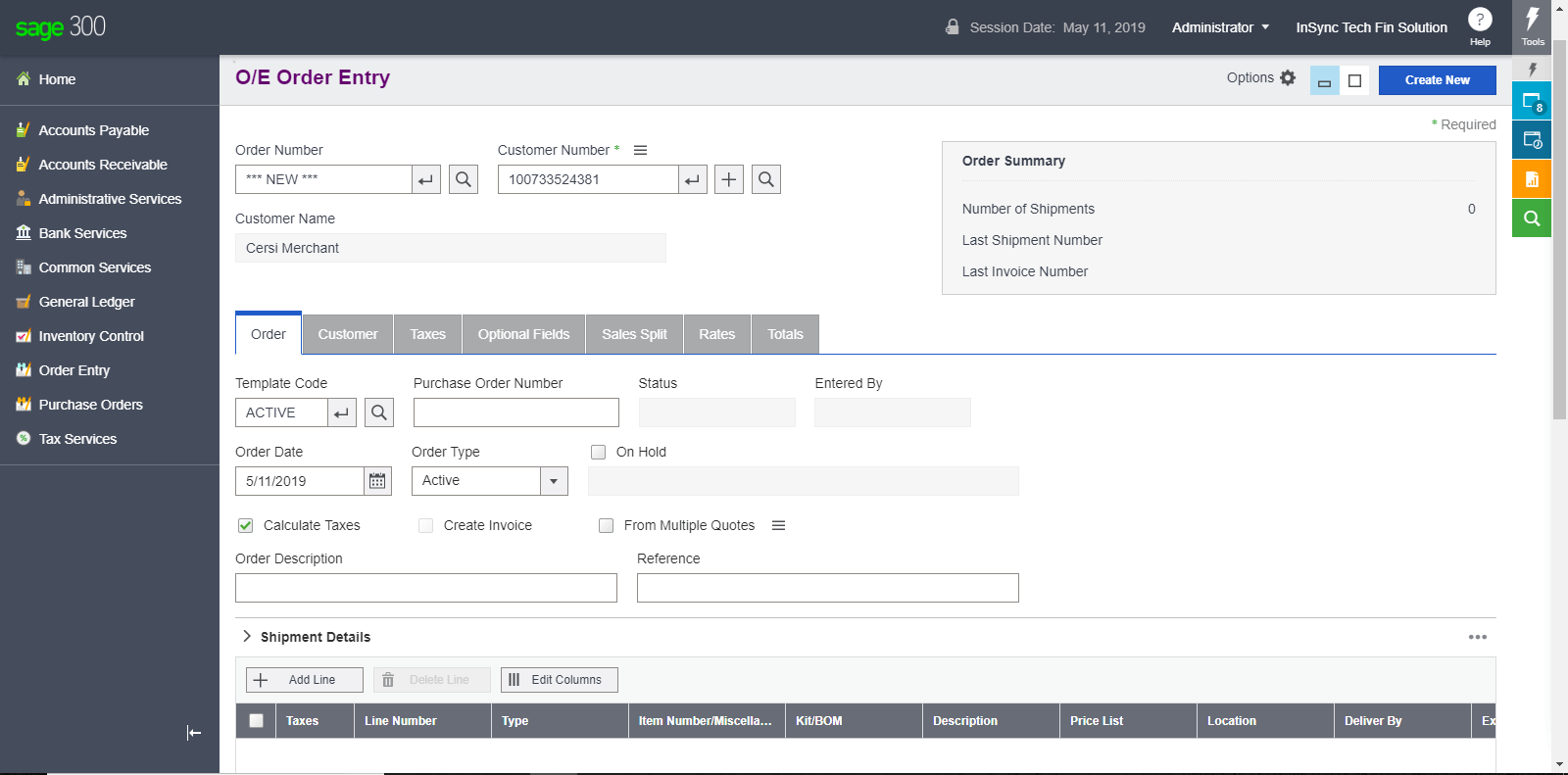
Task: Click into the Order Description field
Action: pos(426,588)
